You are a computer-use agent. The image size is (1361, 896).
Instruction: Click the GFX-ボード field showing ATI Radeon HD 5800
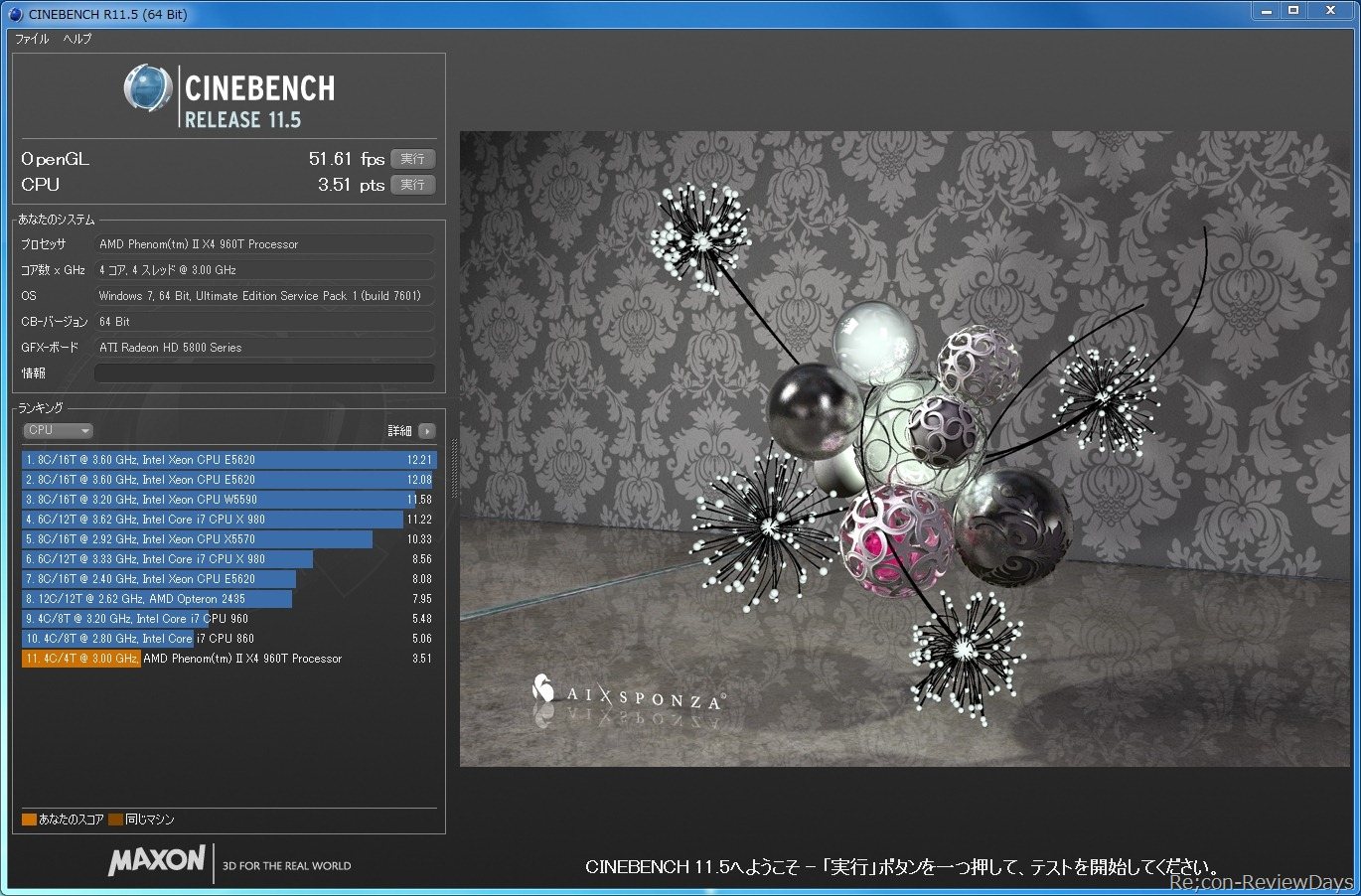pyautogui.click(x=264, y=348)
